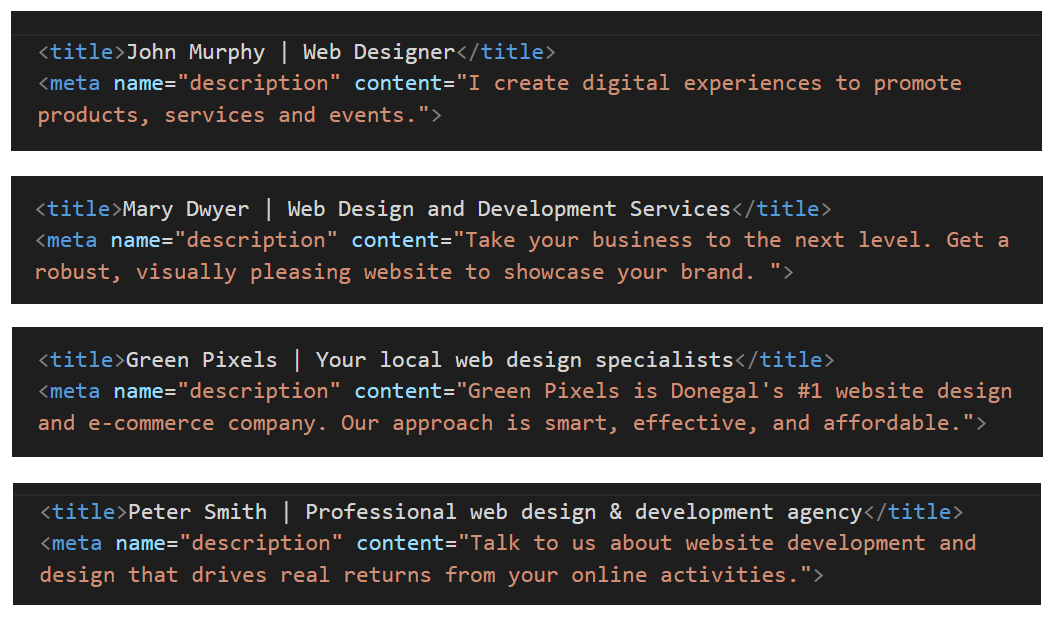Click 'Web Design and Development Services' text
The width and height of the screenshot is (1052, 624).
510,208
